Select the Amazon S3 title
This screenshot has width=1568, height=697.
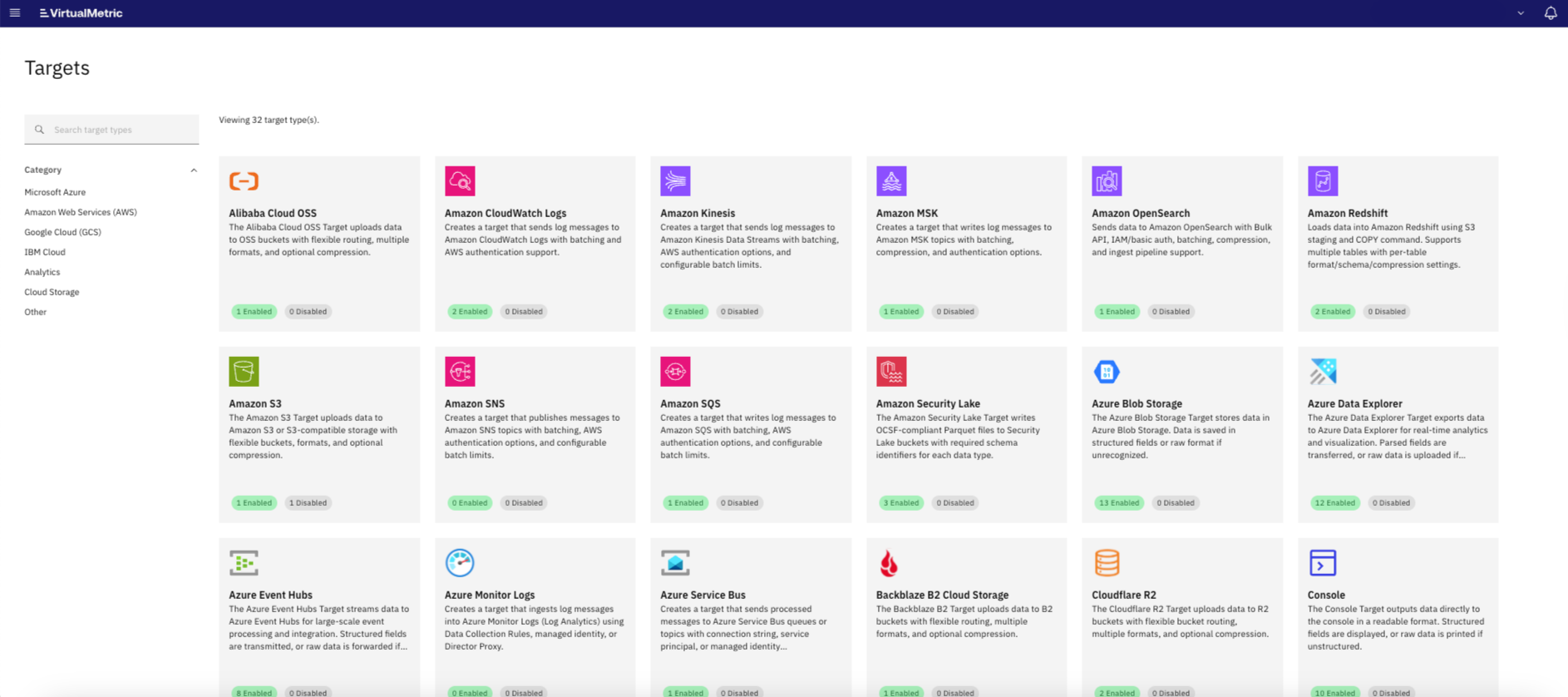click(x=255, y=403)
